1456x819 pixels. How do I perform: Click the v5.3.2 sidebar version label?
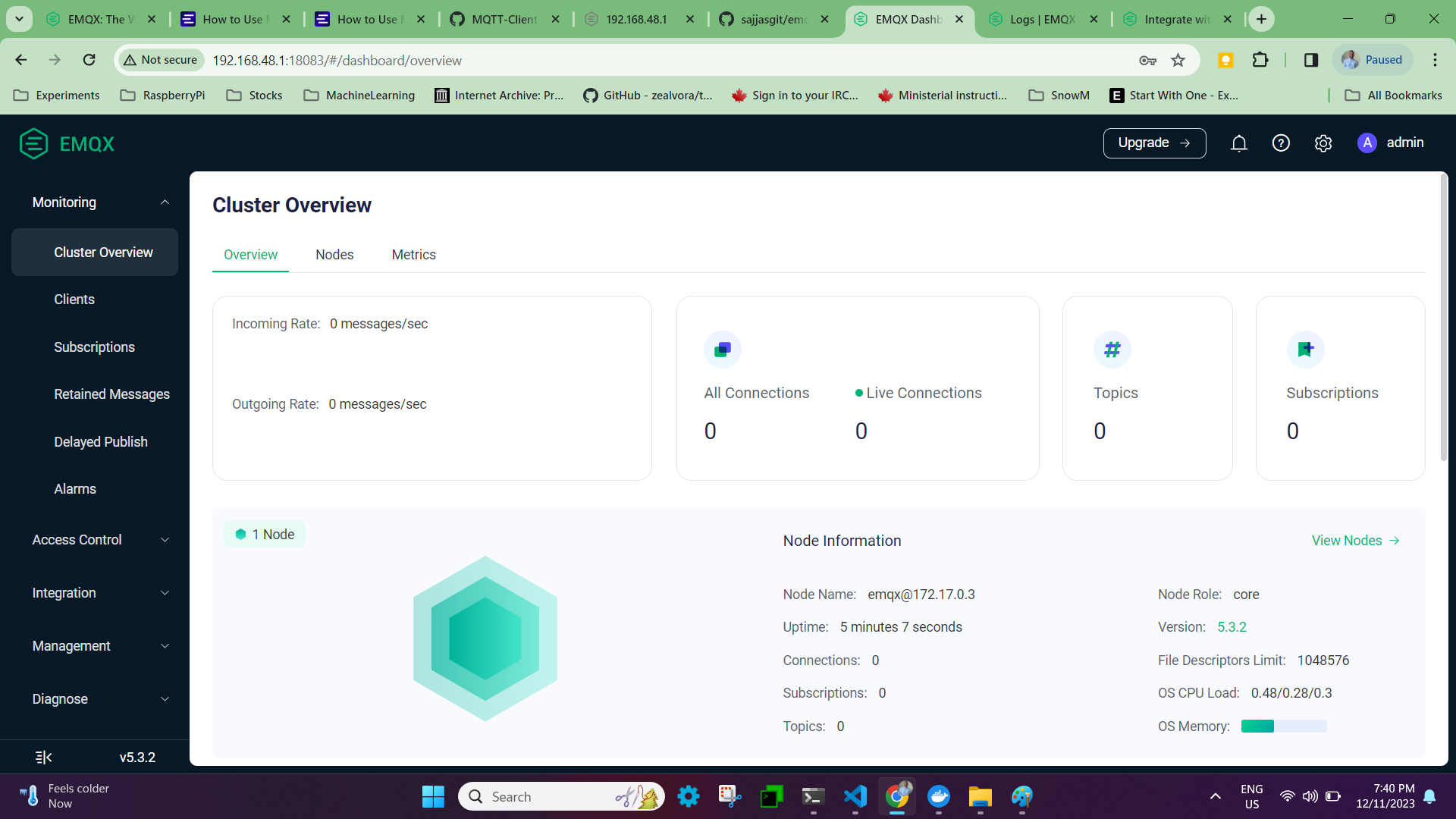click(137, 758)
